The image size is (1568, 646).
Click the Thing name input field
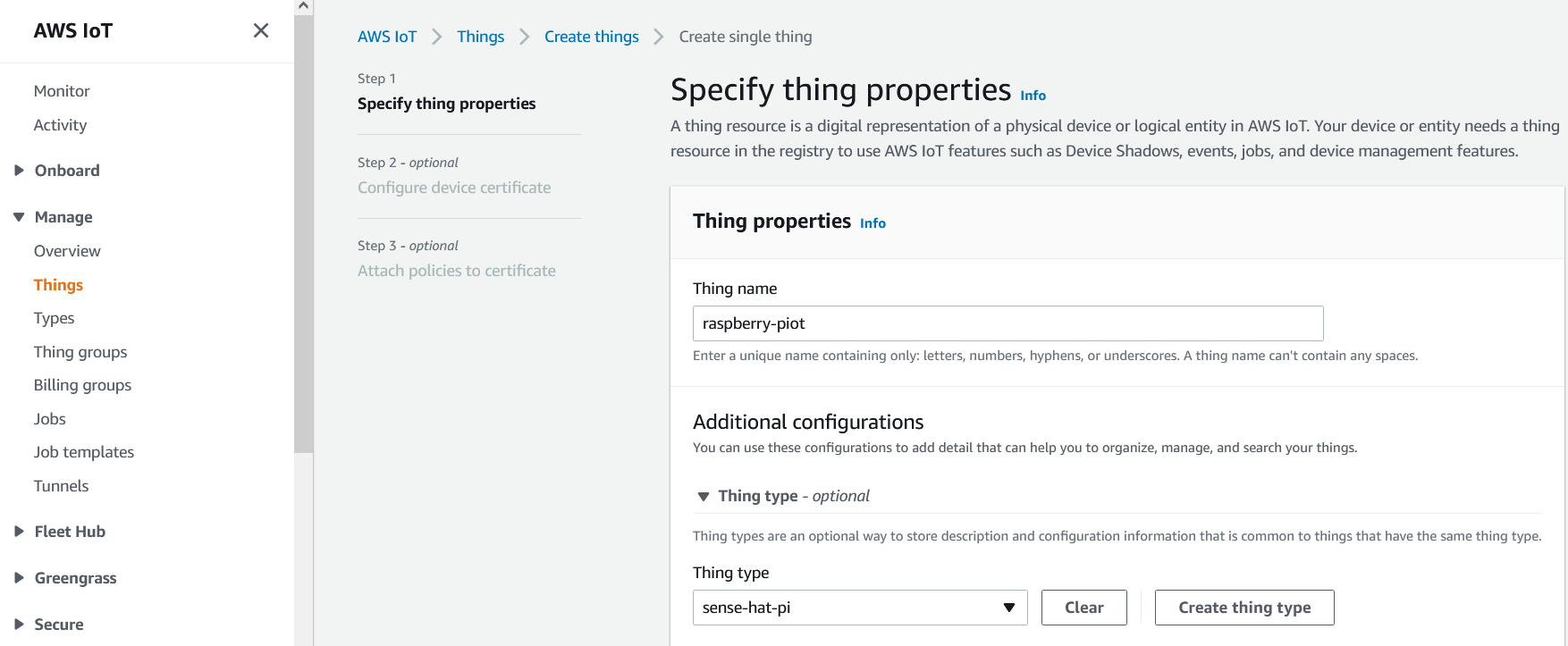pyautogui.click(x=1007, y=323)
